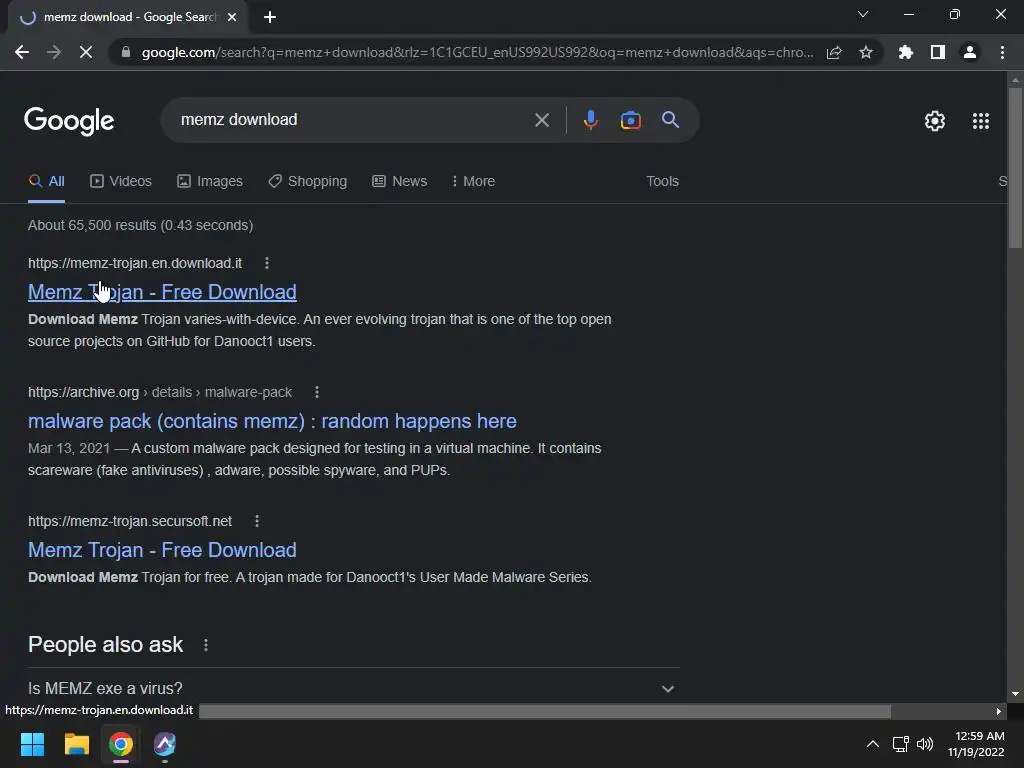Switch to Images results

point(210,182)
